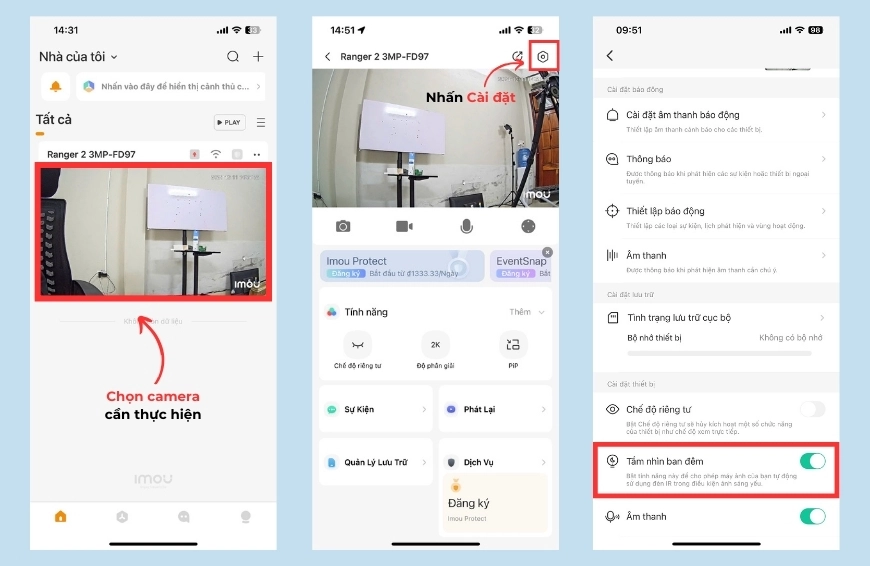The image size is (870, 566).
Task: Tap the 'Nhấn vào đây để hiển thị' banner
Action: [x=171, y=86]
